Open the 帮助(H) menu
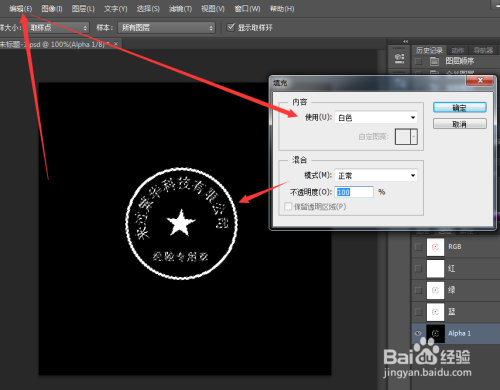Screen dimensions: 500x390 coord(282,9)
